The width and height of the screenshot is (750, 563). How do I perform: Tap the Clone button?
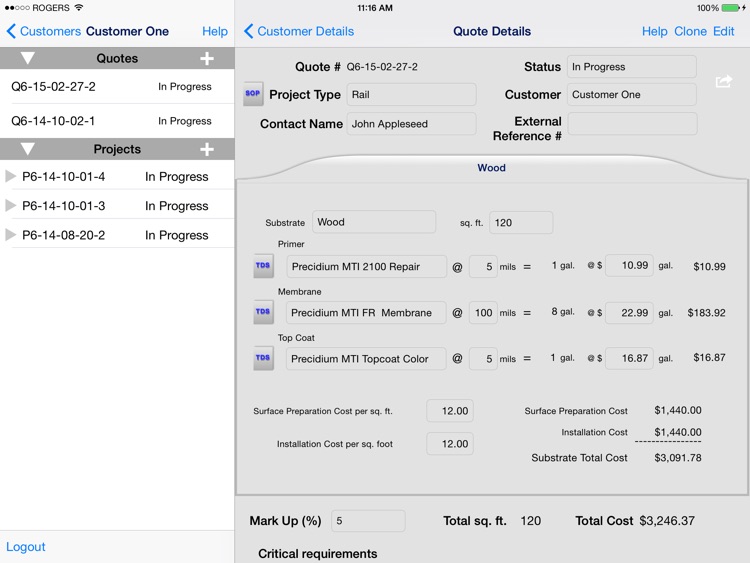pyautogui.click(x=690, y=31)
